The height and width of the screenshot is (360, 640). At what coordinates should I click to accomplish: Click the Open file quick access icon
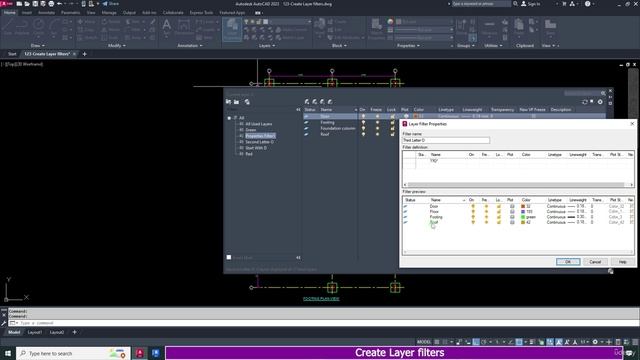(x=27, y=4)
